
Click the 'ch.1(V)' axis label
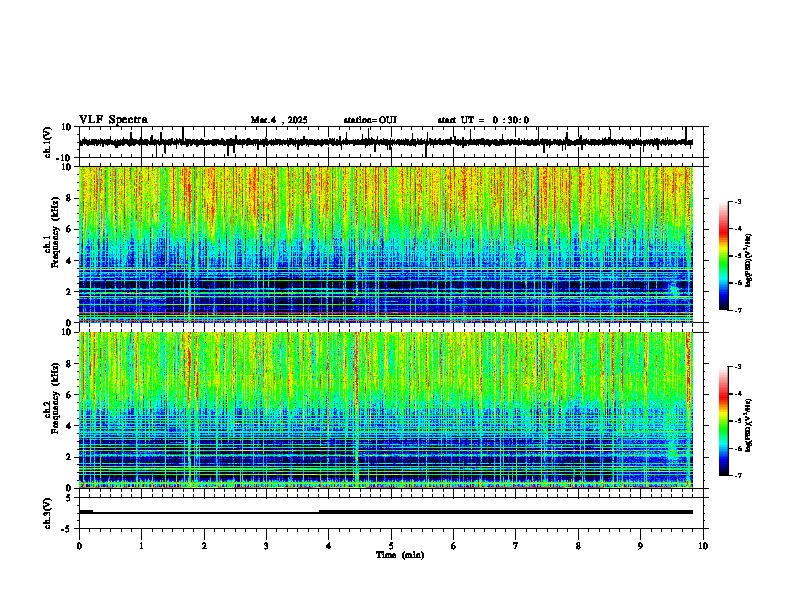48,142
